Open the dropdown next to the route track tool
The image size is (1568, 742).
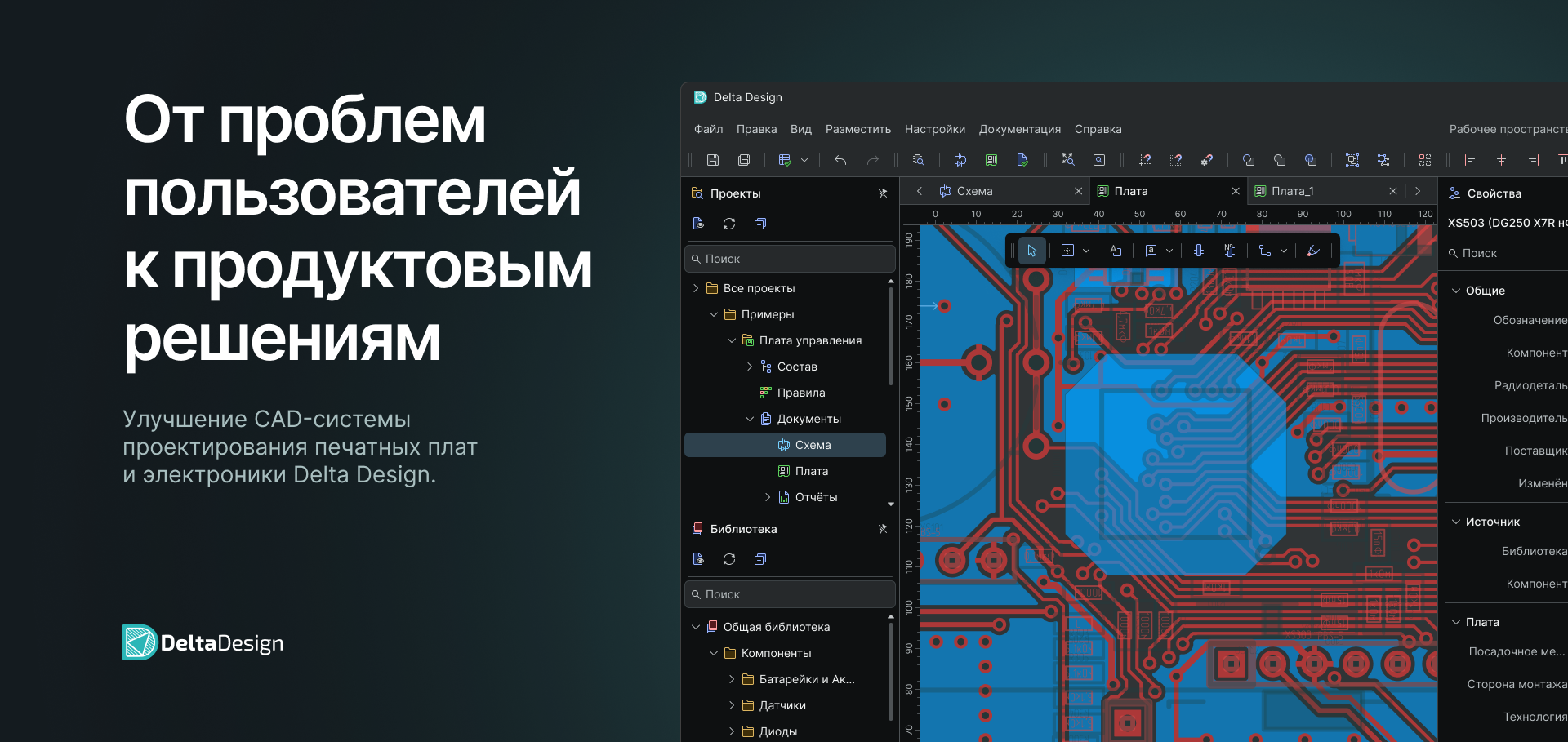1284,251
